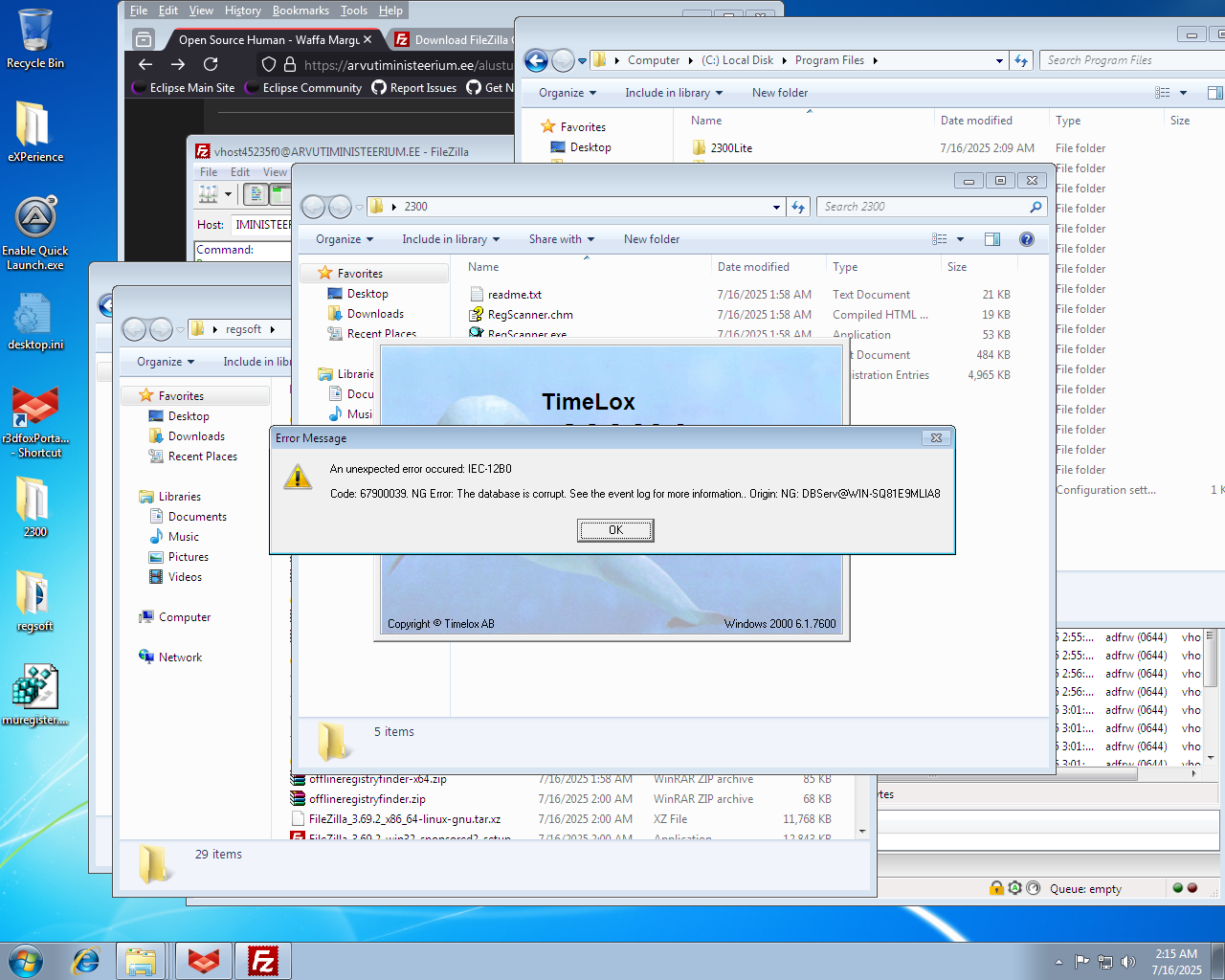Go back in Program Files window
The width and height of the screenshot is (1225, 980).
click(x=537, y=60)
